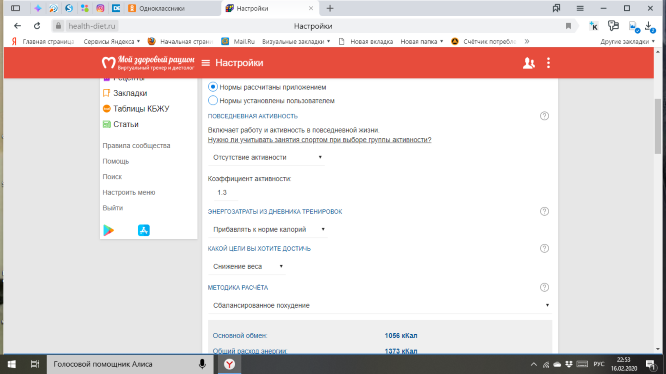Open Счётчик потребления bookmark

(484, 42)
